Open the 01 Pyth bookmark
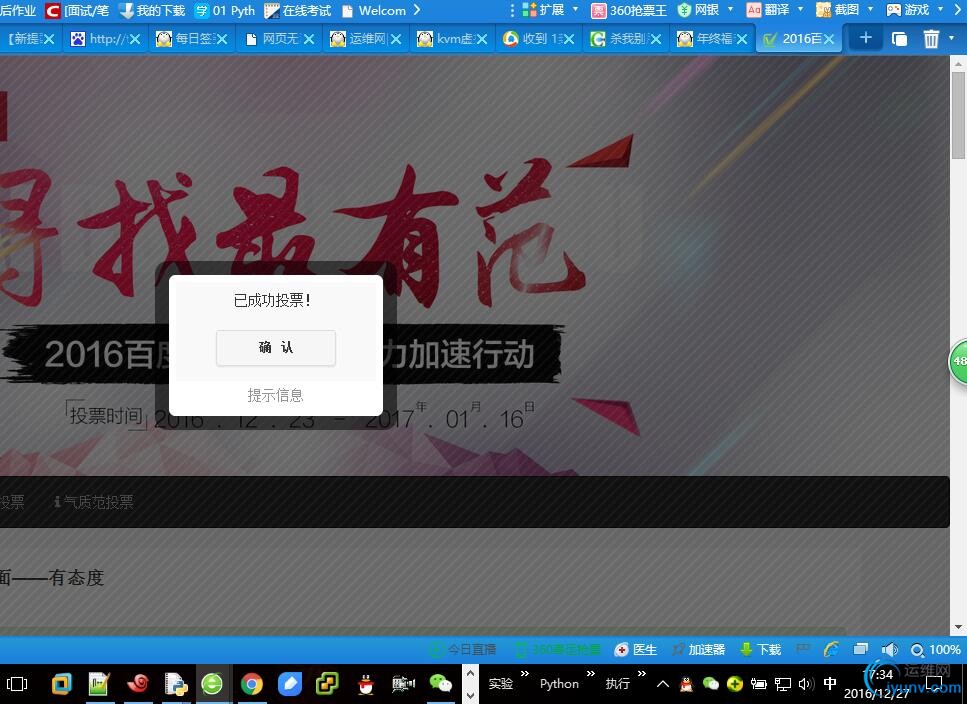The width and height of the screenshot is (967, 704). pyautogui.click(x=225, y=10)
